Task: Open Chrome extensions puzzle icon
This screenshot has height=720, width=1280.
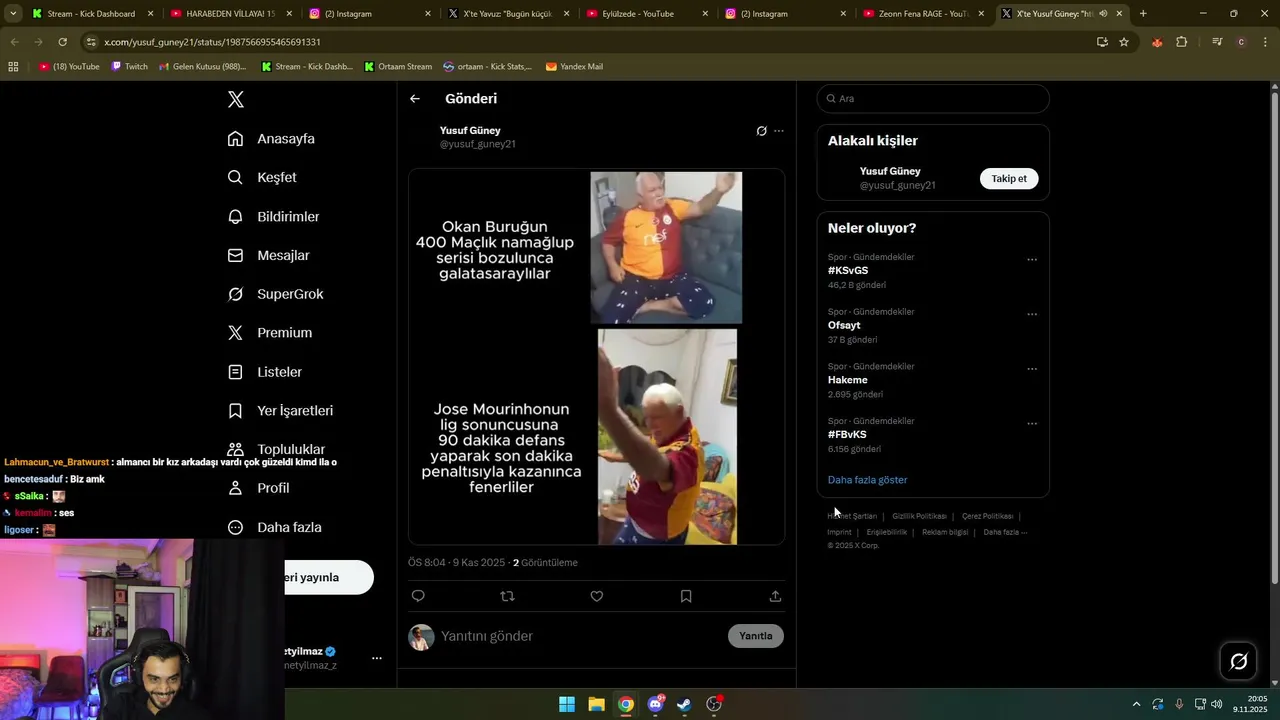Action: pos(1182,42)
